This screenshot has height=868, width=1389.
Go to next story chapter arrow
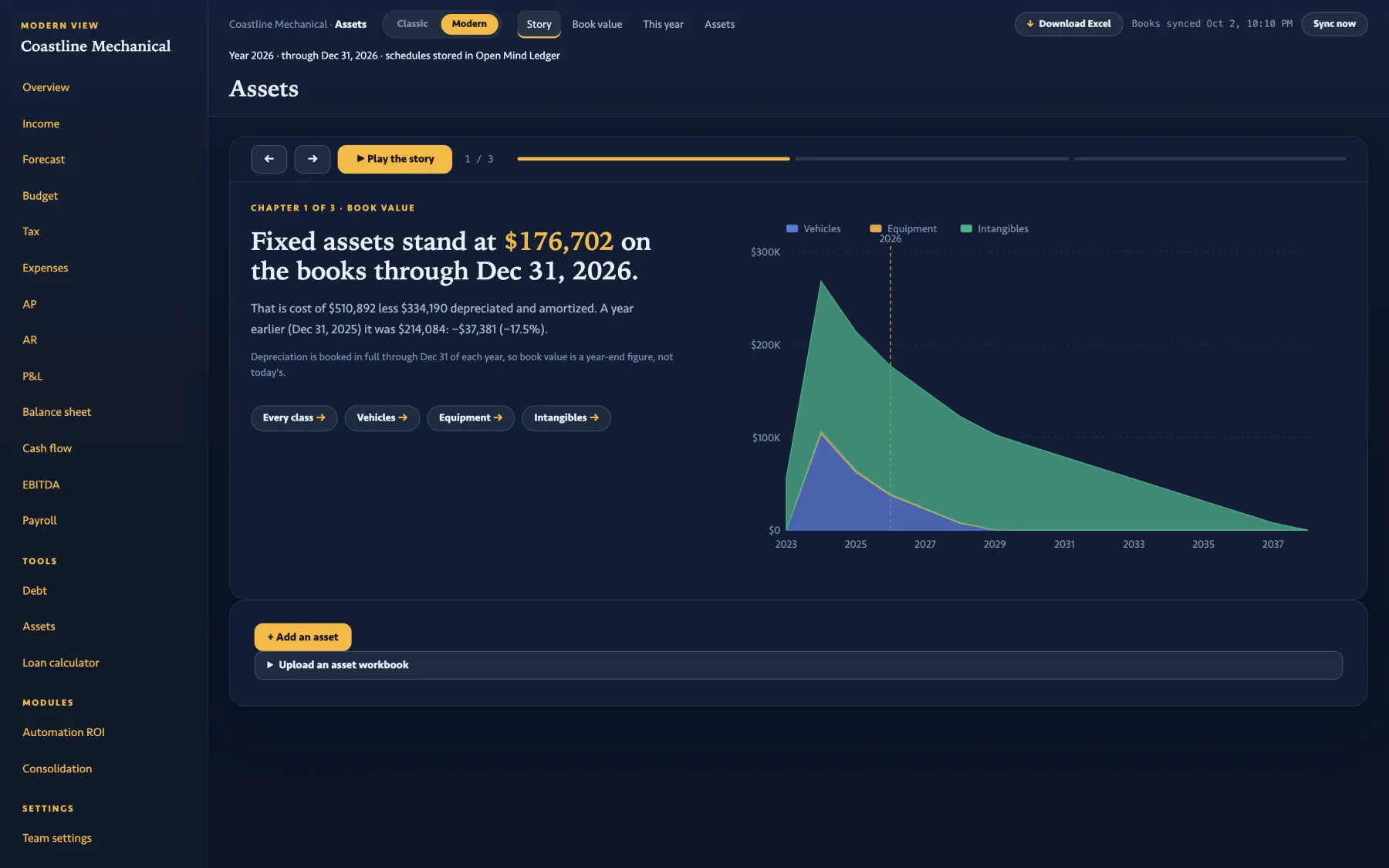point(313,159)
